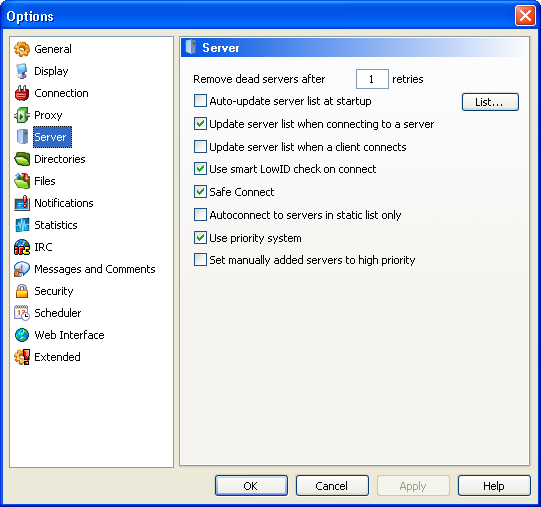Select the Statistics category label
The width and height of the screenshot is (541, 507).
[x=56, y=225]
